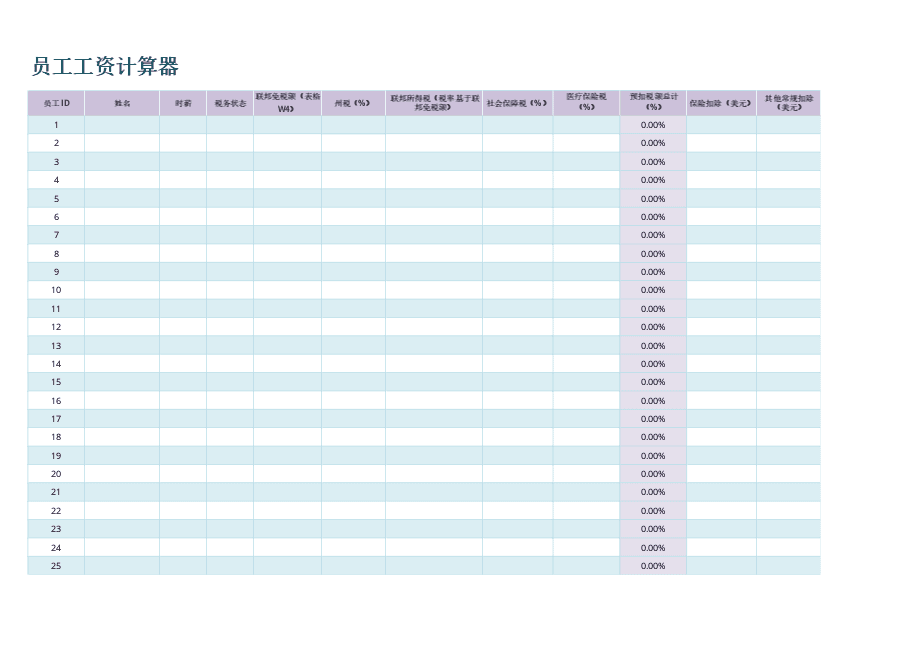916x648 pixels.
Task: Click the 姓名 cell for employee 2
Action: click(x=122, y=143)
